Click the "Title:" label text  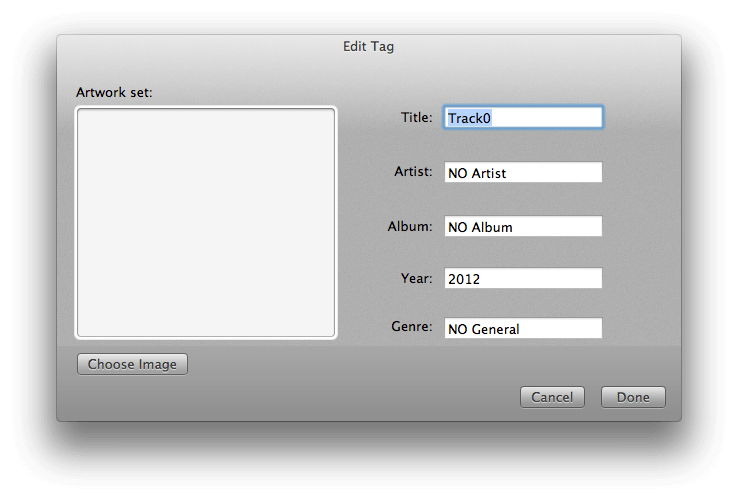coord(416,118)
